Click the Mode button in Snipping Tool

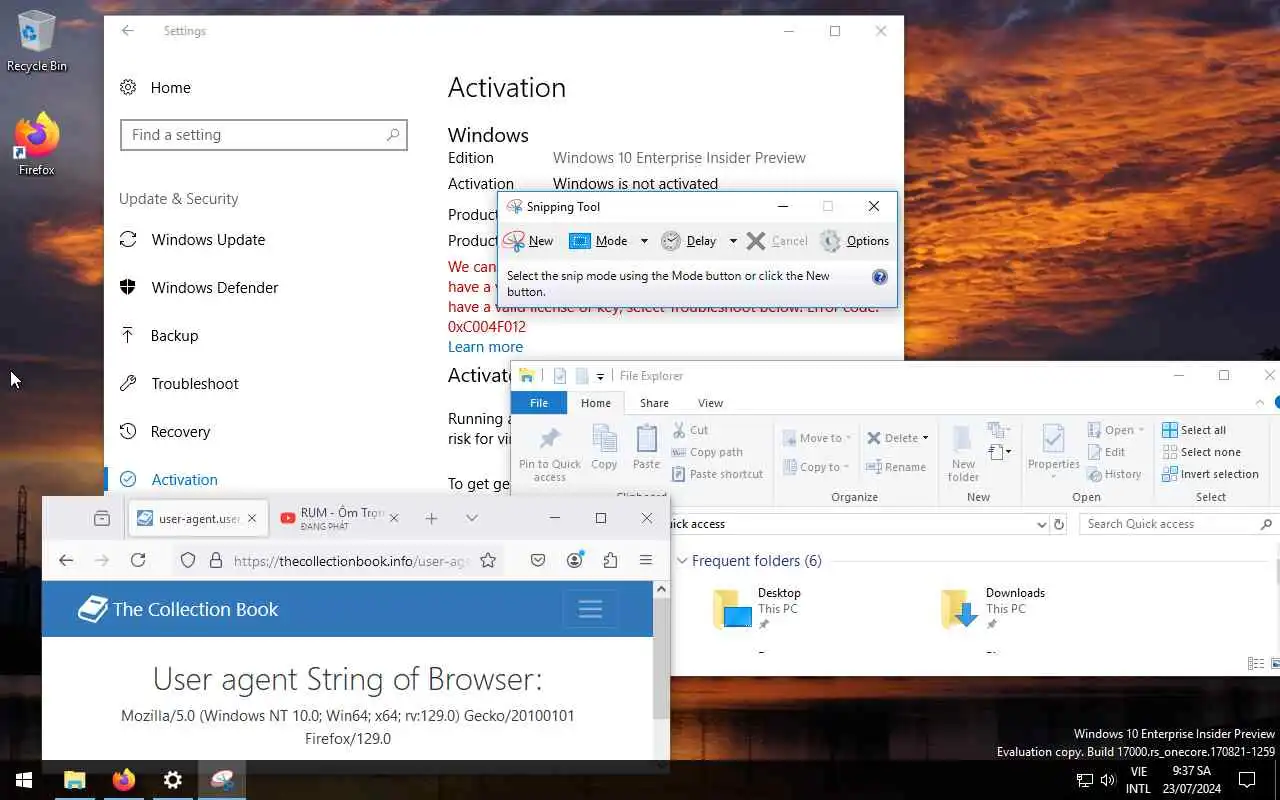598,241
